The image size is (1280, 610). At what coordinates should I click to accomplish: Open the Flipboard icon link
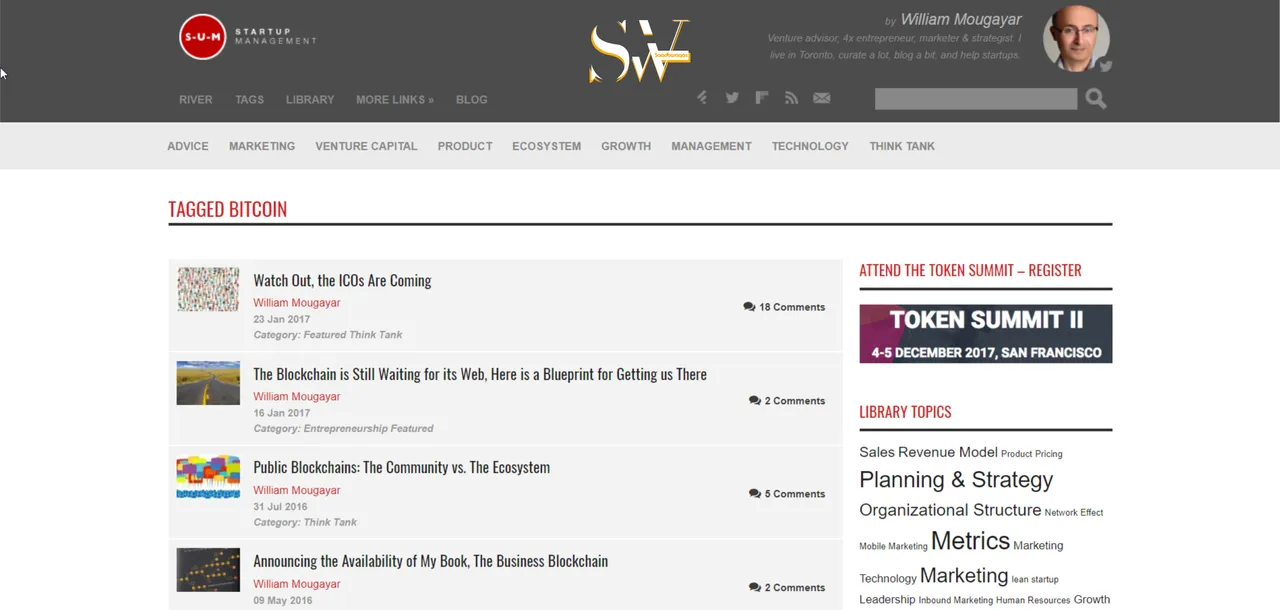click(x=762, y=98)
